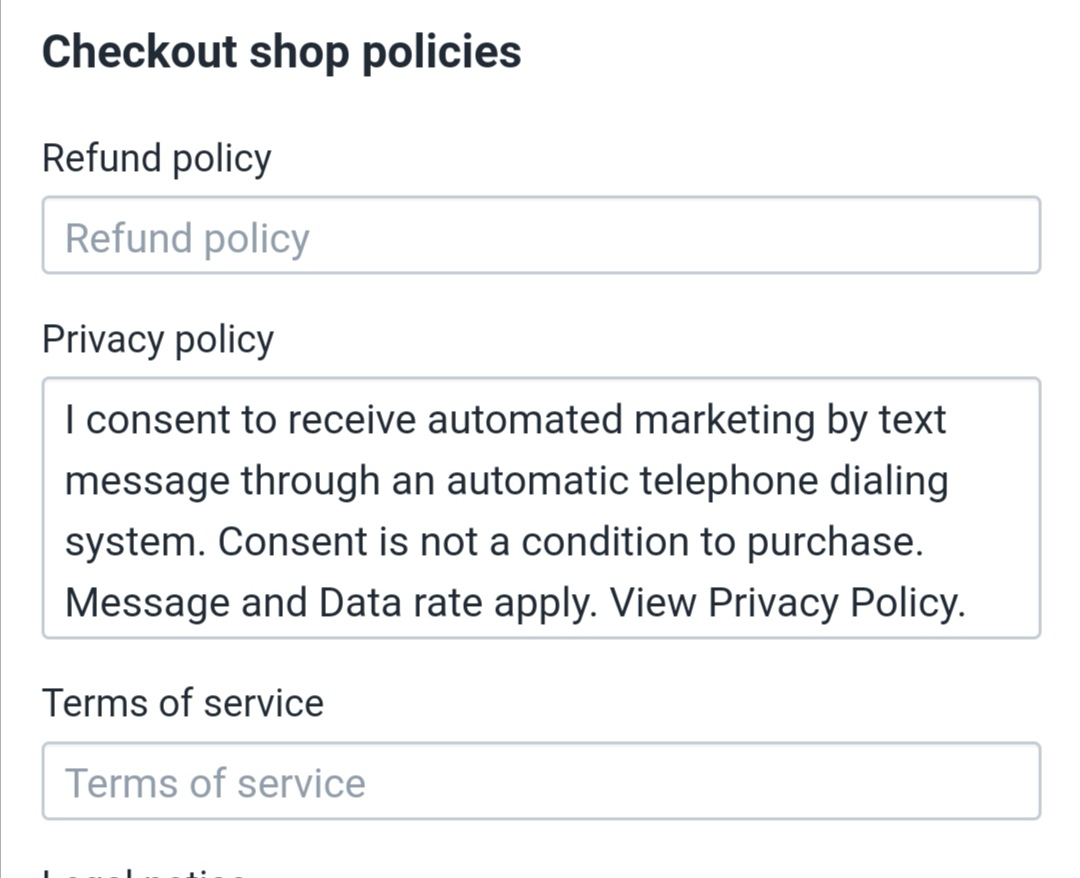This screenshot has width=1080, height=878.
Task: Click the "Terms of service" label above its field
Action: 182,703
